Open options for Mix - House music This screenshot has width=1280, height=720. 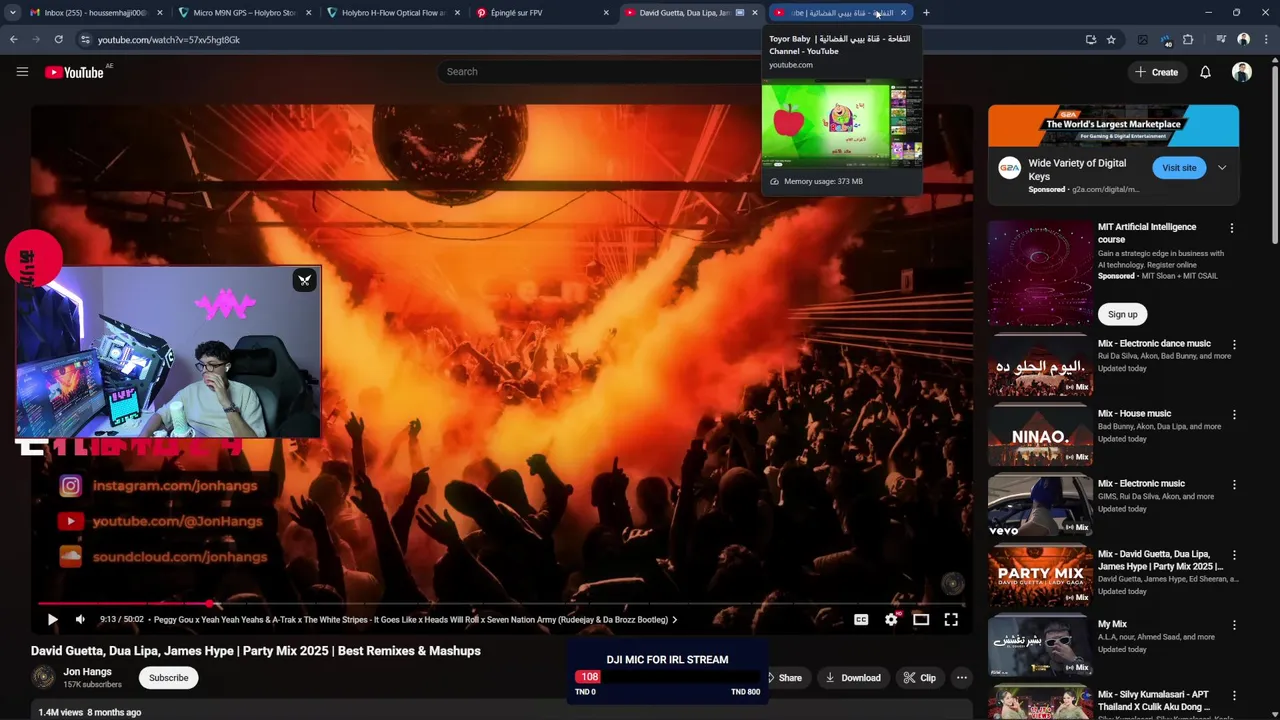(x=1234, y=414)
